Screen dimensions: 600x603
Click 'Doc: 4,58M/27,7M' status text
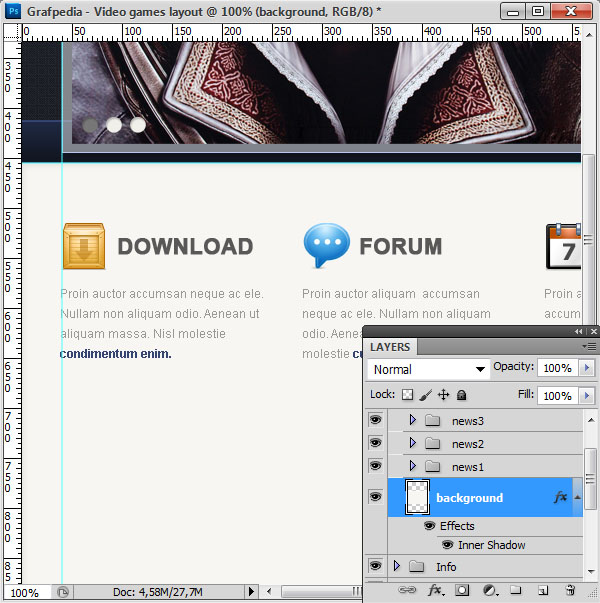[158, 592]
